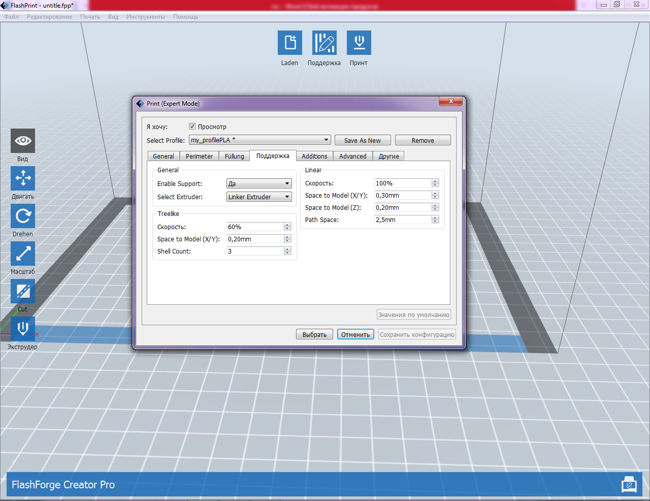The image size is (650, 501).
Task: Open the Поддержка supports tool icon
Action: point(324,43)
